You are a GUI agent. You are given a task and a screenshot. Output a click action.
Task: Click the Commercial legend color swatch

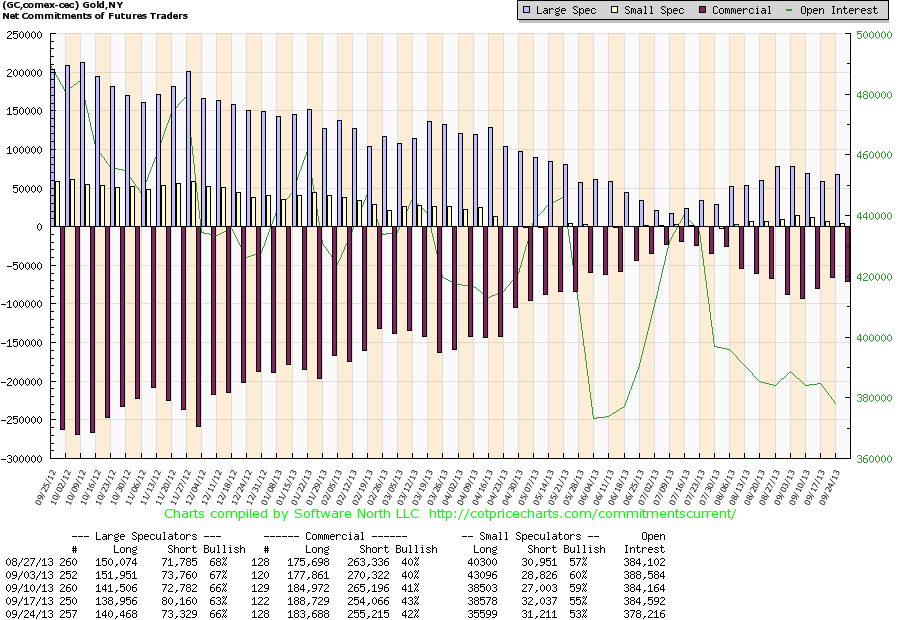point(704,11)
